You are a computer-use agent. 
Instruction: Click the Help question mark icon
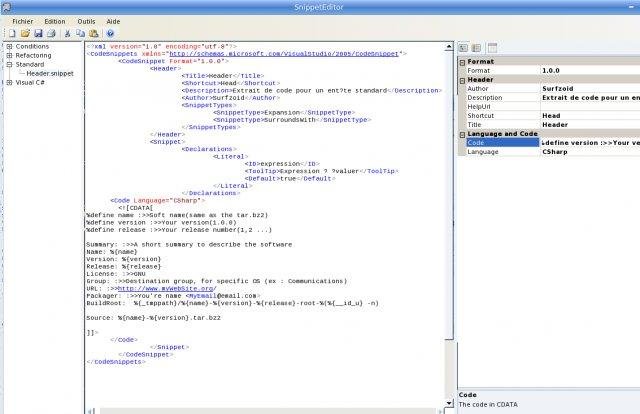pos(110,33)
